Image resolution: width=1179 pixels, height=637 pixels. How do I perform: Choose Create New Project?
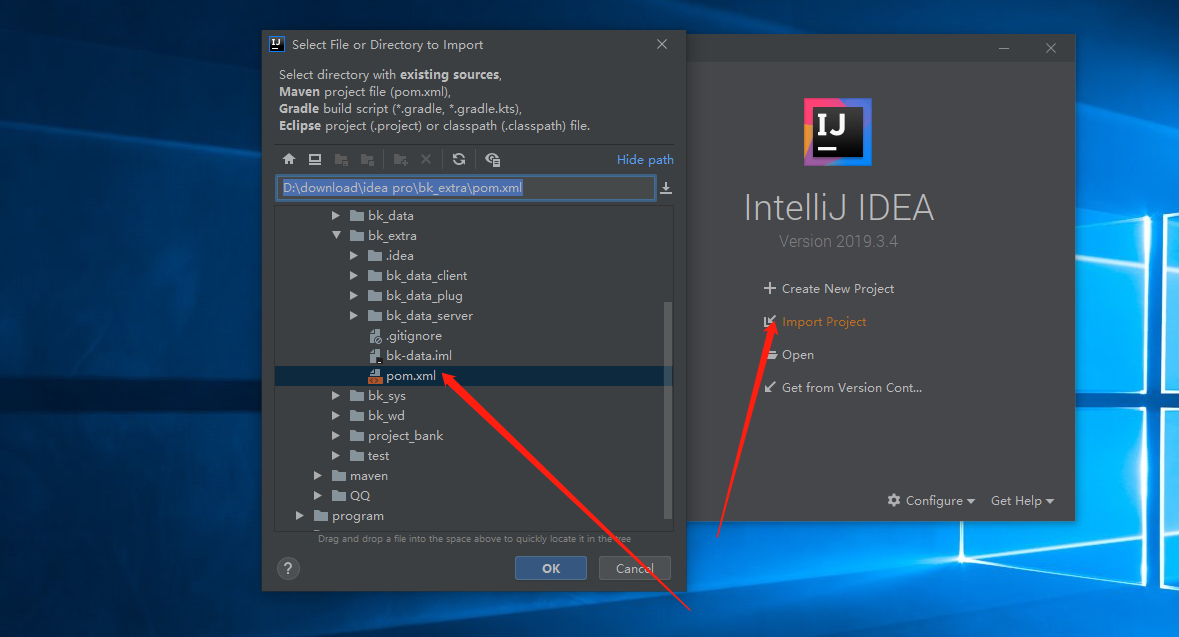click(x=838, y=289)
